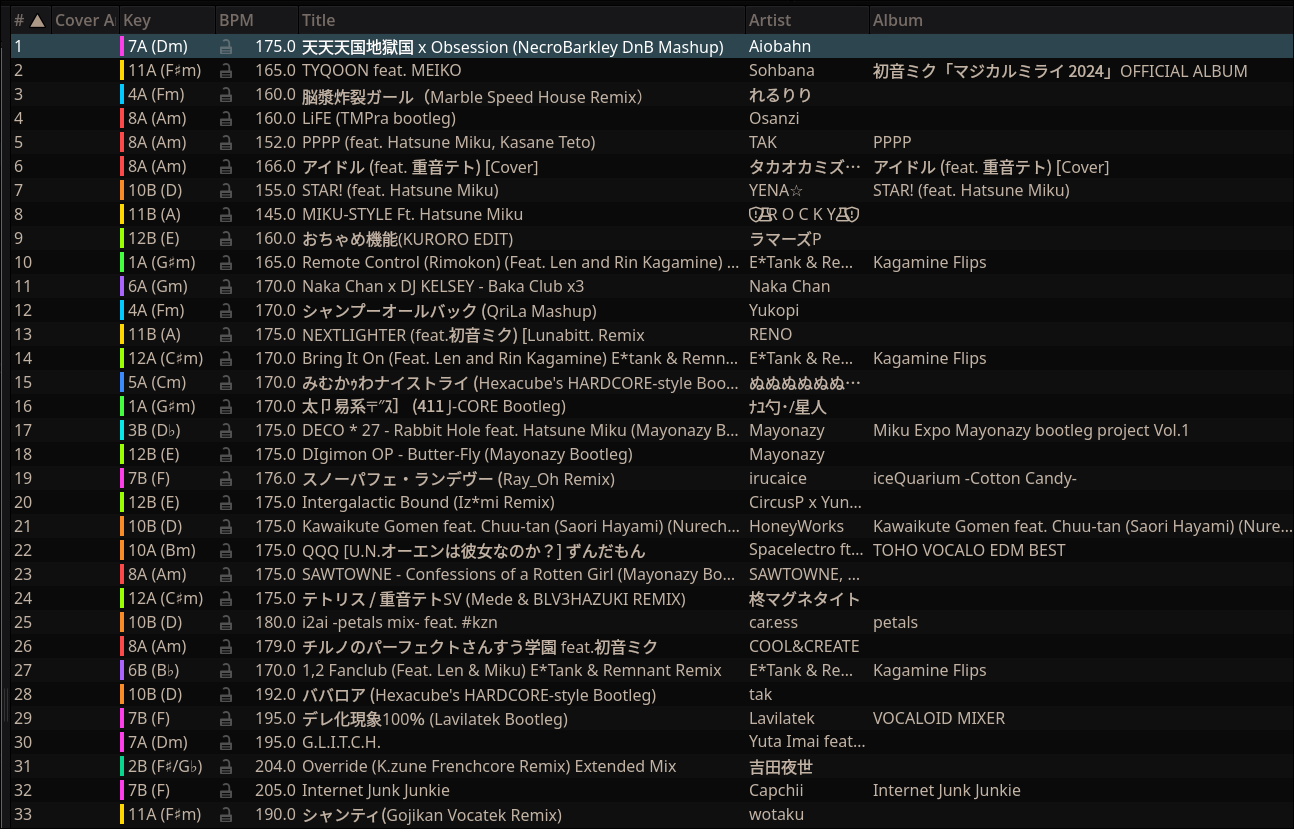The height and width of the screenshot is (829, 1294).
Task: Click lock icon on DIgimon OP Butter-Fly row
Action: click(226, 455)
